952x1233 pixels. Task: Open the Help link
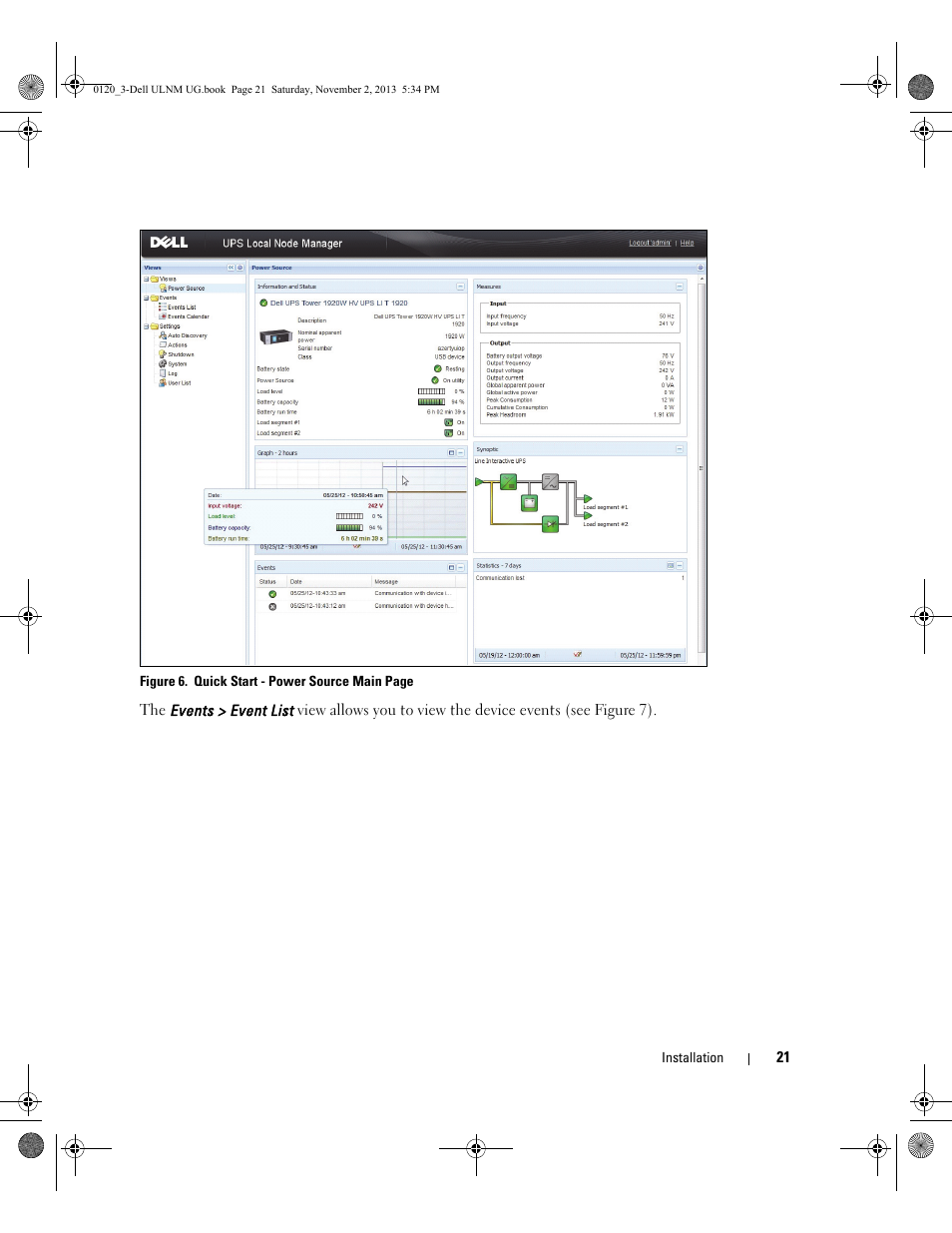click(x=688, y=243)
